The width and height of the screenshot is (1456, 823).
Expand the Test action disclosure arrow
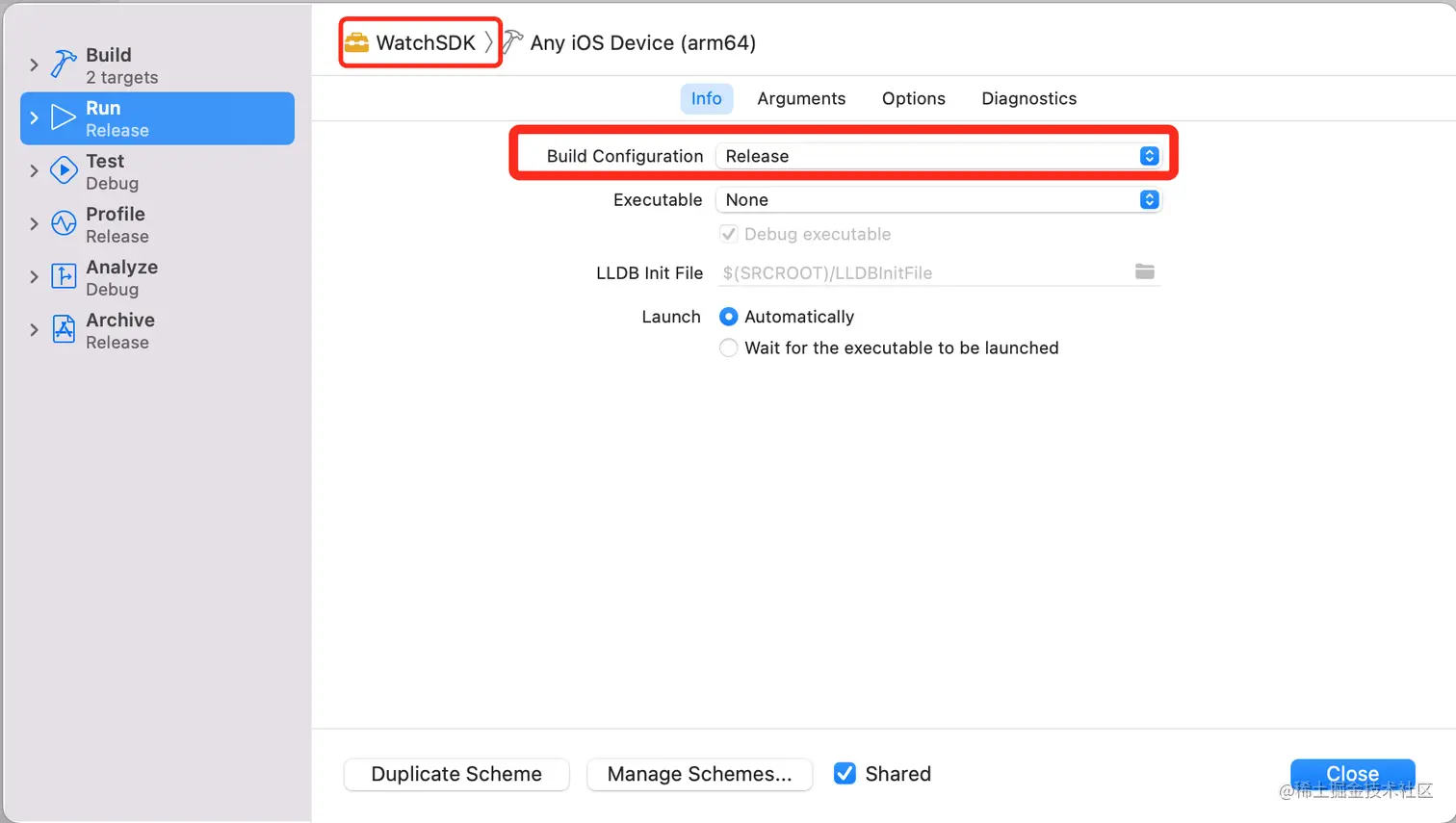(34, 170)
